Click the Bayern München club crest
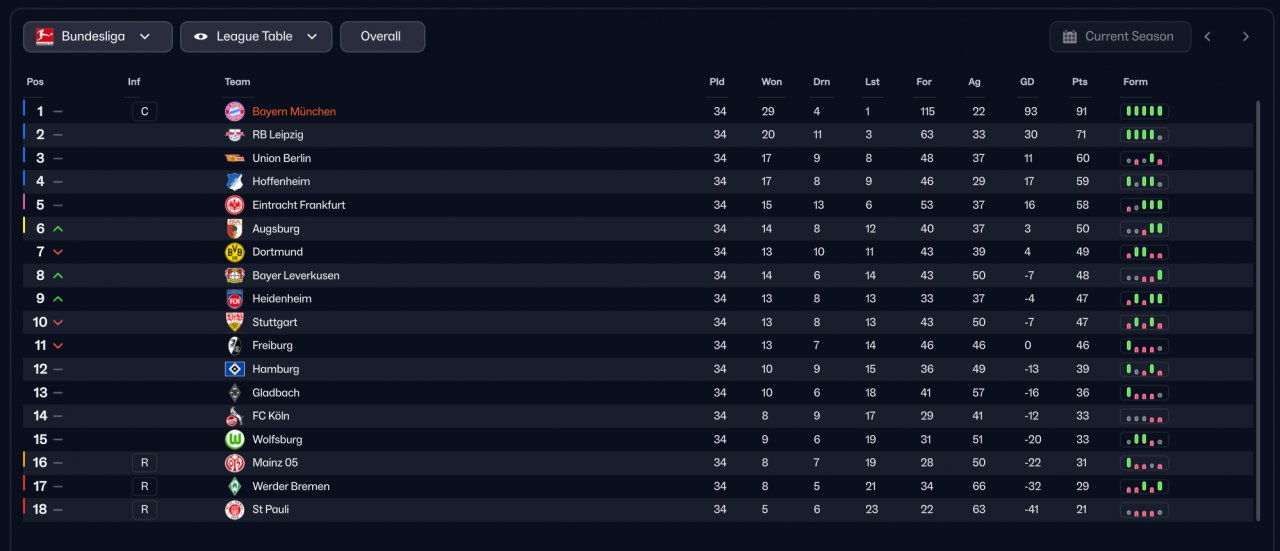 point(234,111)
